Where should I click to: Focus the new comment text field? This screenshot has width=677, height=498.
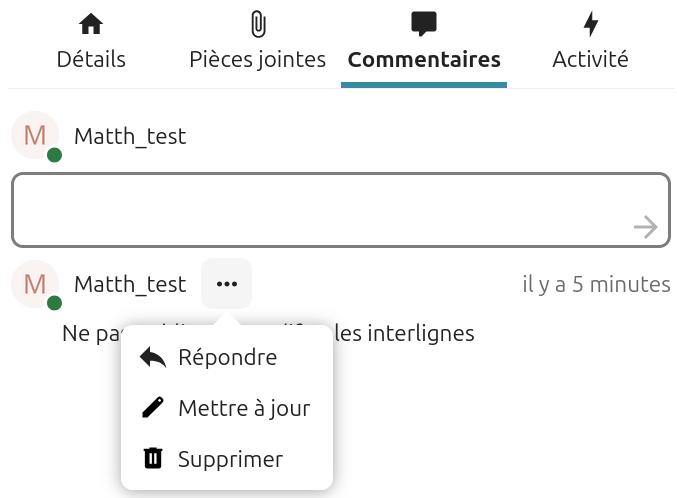pyautogui.click(x=320, y=210)
